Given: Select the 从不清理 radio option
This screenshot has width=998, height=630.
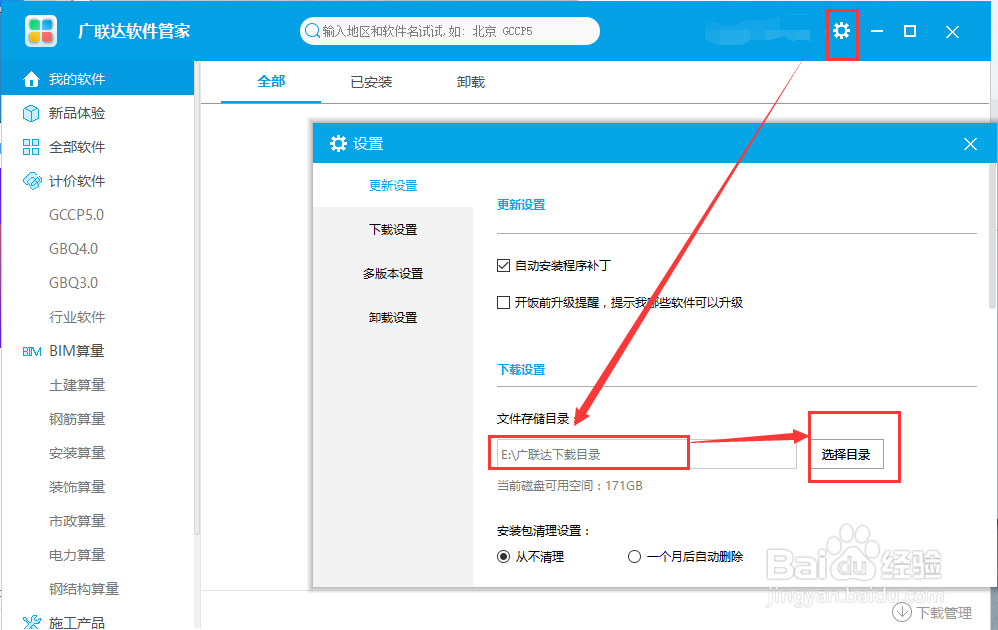Looking at the screenshot, I should coord(503,557).
